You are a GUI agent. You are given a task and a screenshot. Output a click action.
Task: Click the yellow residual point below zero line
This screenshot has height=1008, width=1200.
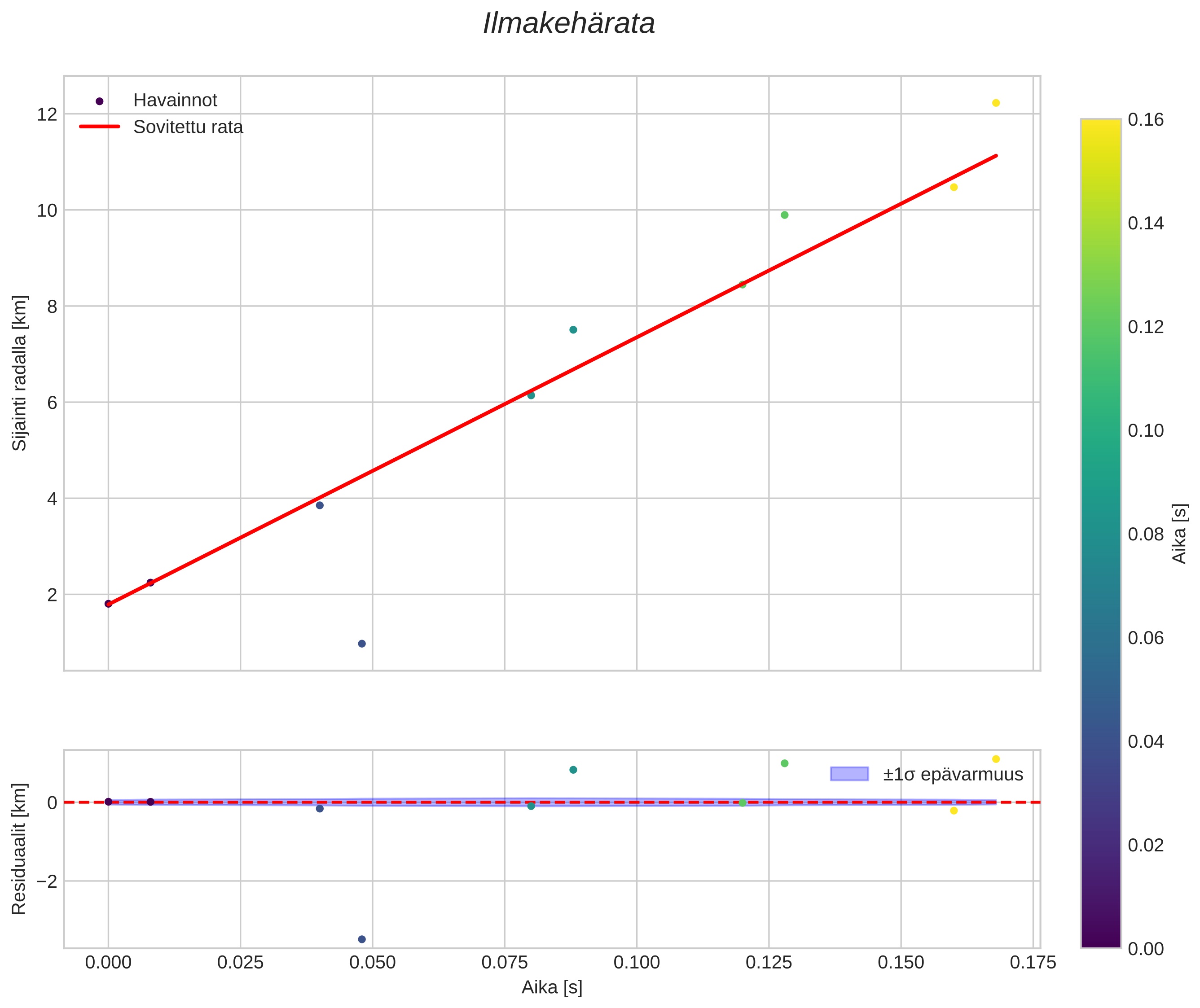[x=953, y=810]
